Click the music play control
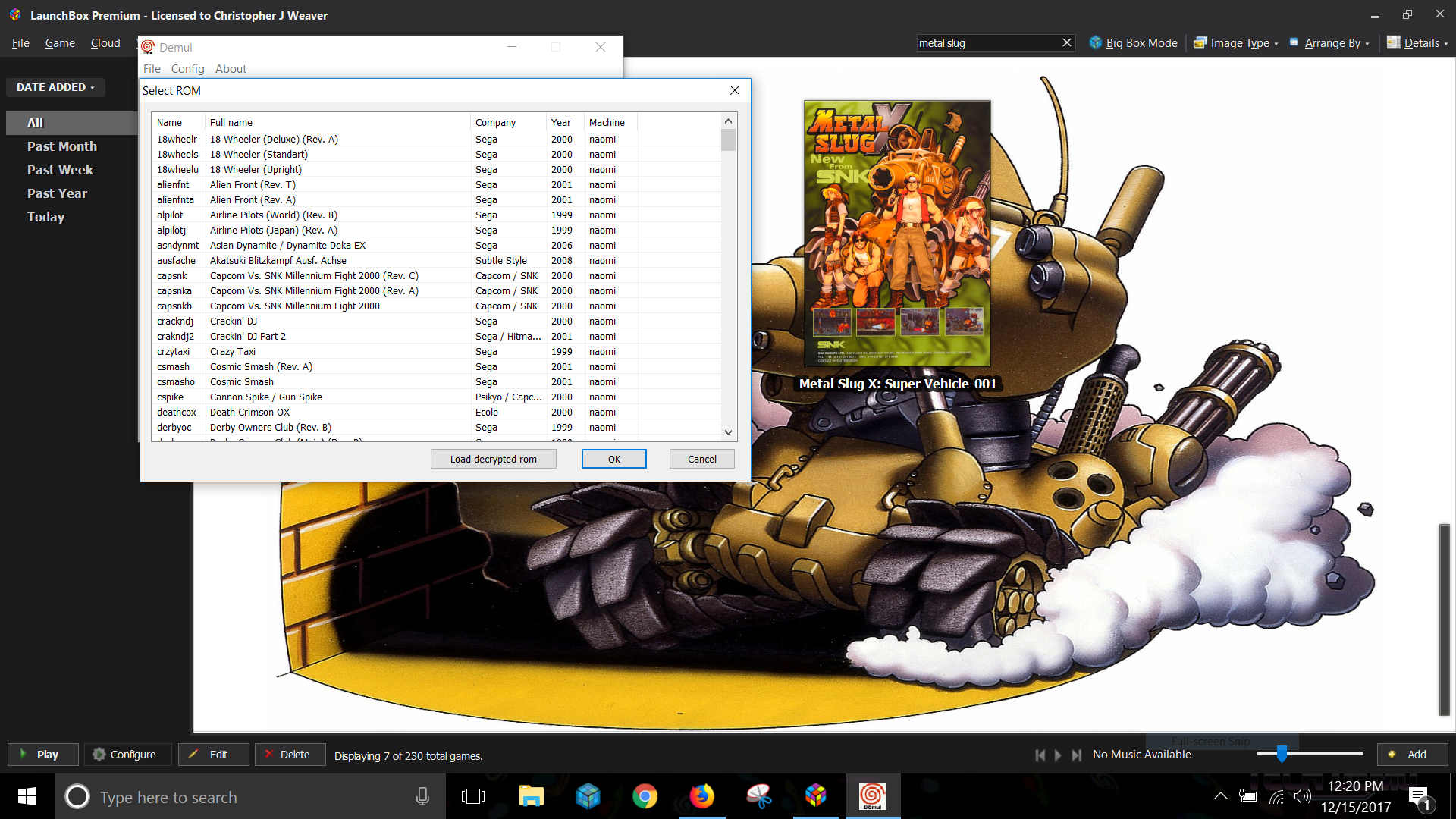Screen dimensions: 1456x819 [x=1058, y=755]
